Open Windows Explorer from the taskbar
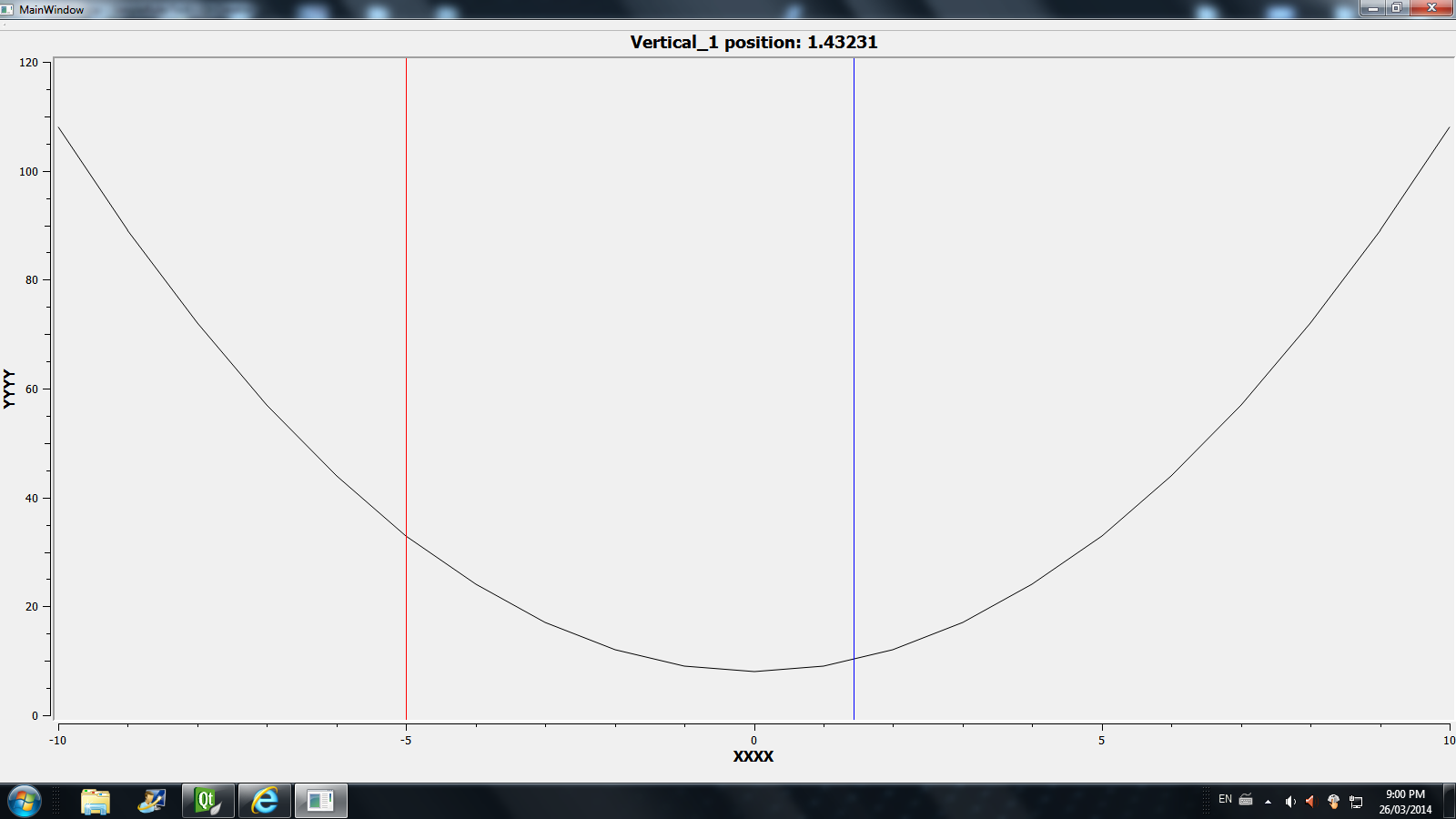 point(96,801)
